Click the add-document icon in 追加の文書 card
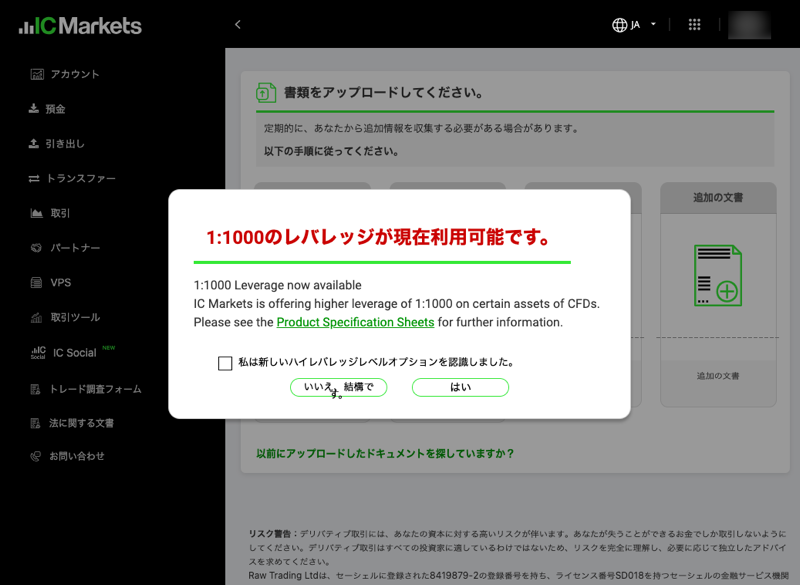The height and width of the screenshot is (585, 800). (x=717, y=275)
